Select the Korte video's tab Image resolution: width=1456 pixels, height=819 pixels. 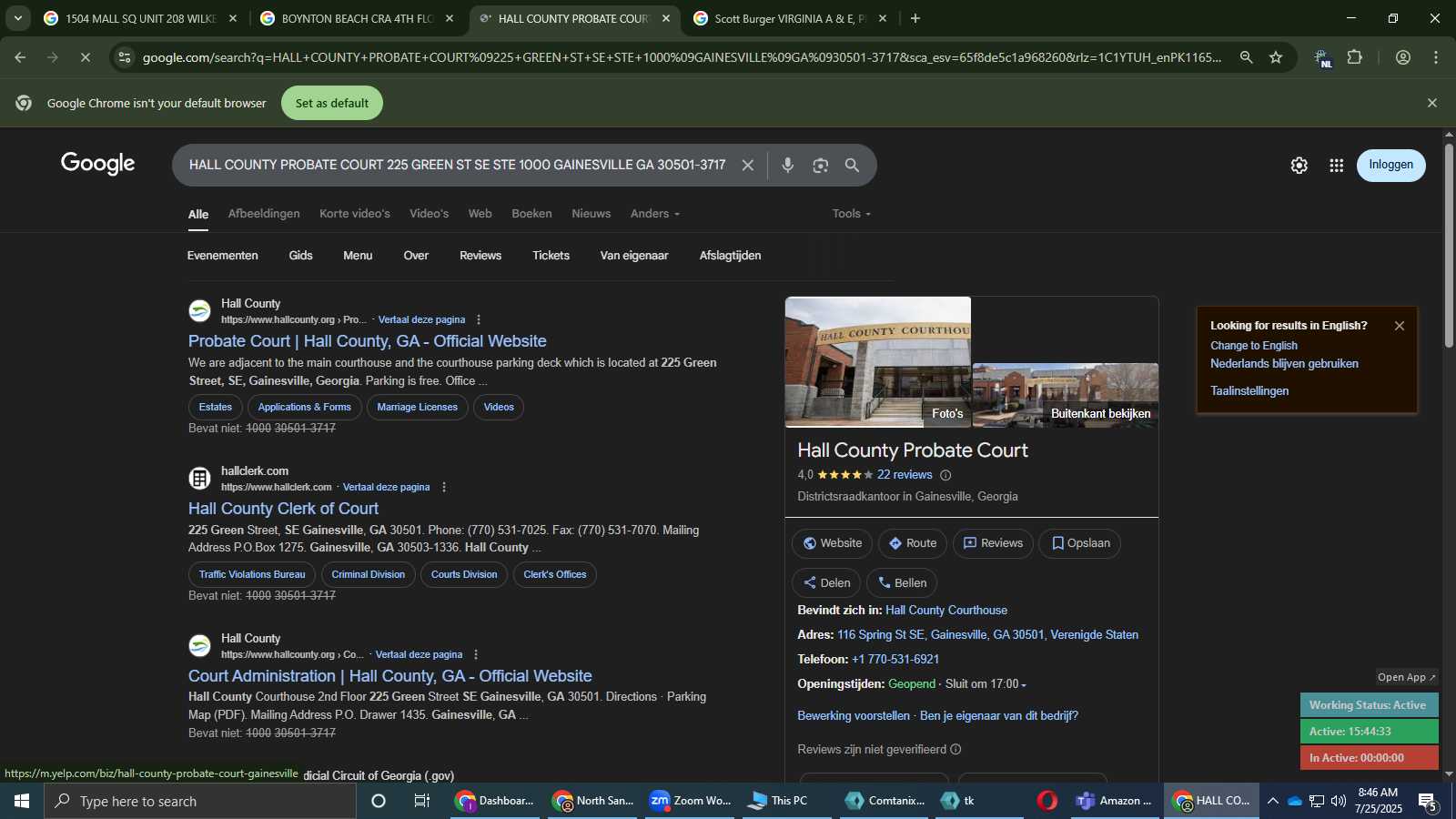point(355,214)
